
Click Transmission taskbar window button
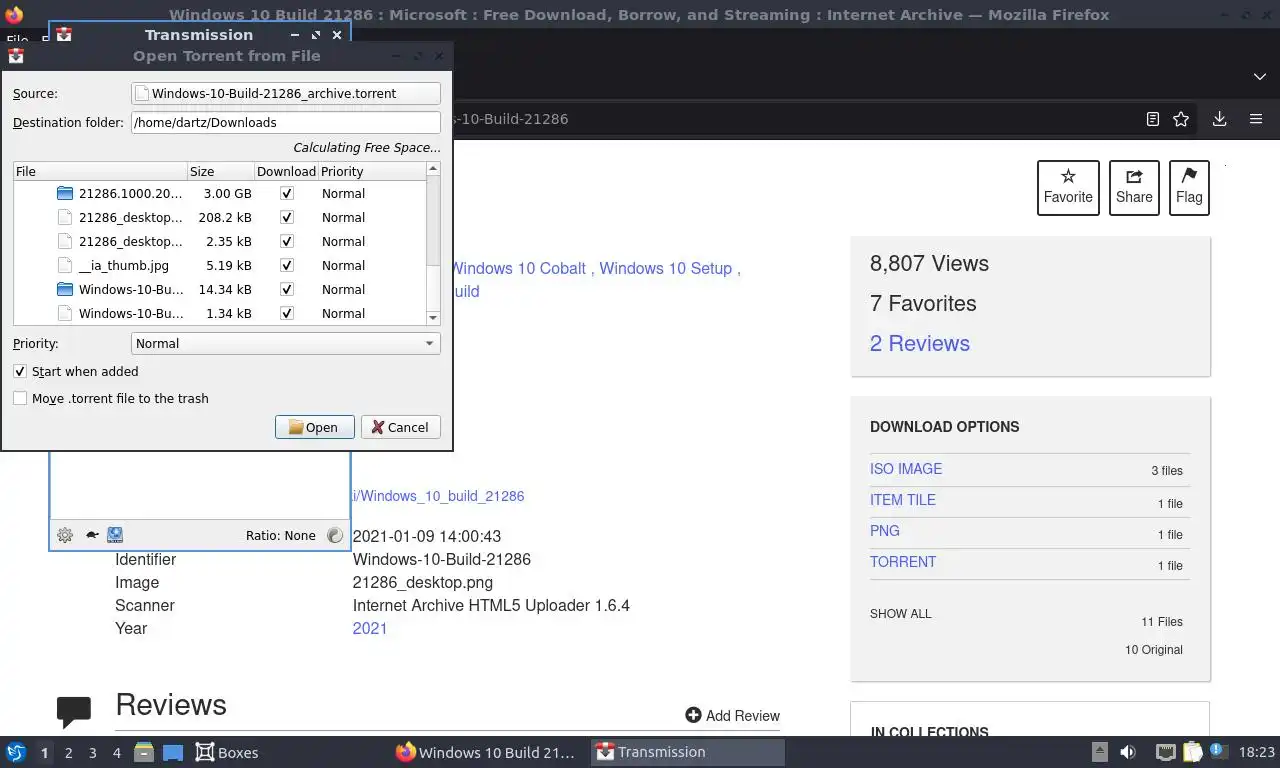point(688,752)
